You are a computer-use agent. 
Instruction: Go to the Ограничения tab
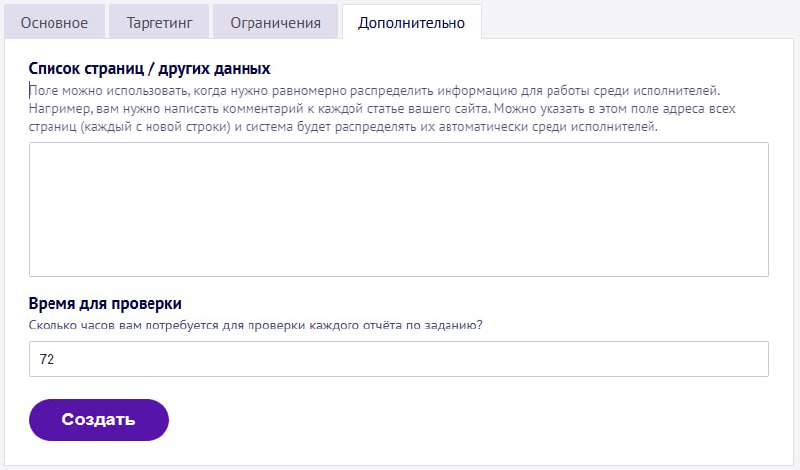coord(276,22)
